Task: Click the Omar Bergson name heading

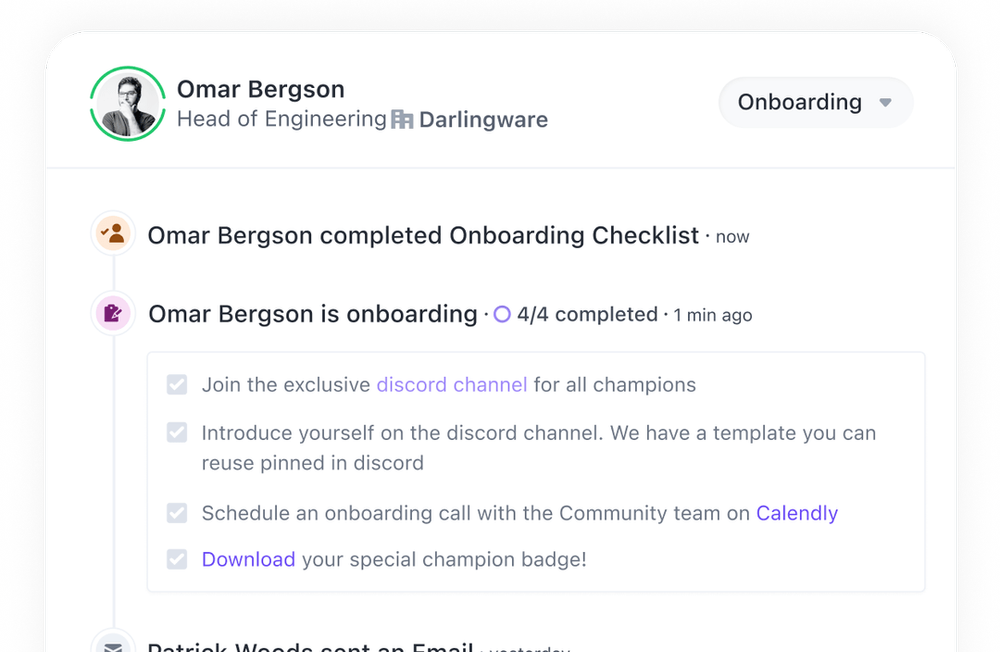Action: [261, 89]
